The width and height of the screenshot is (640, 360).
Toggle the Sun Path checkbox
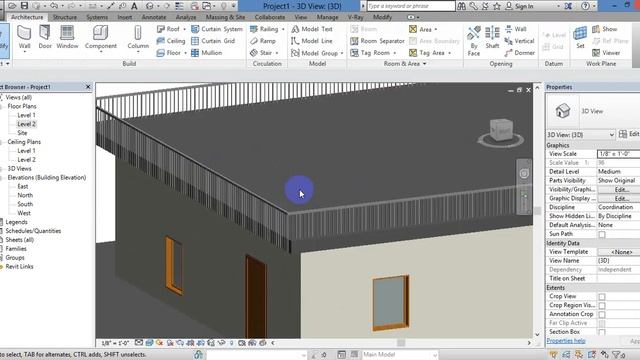(x=602, y=234)
